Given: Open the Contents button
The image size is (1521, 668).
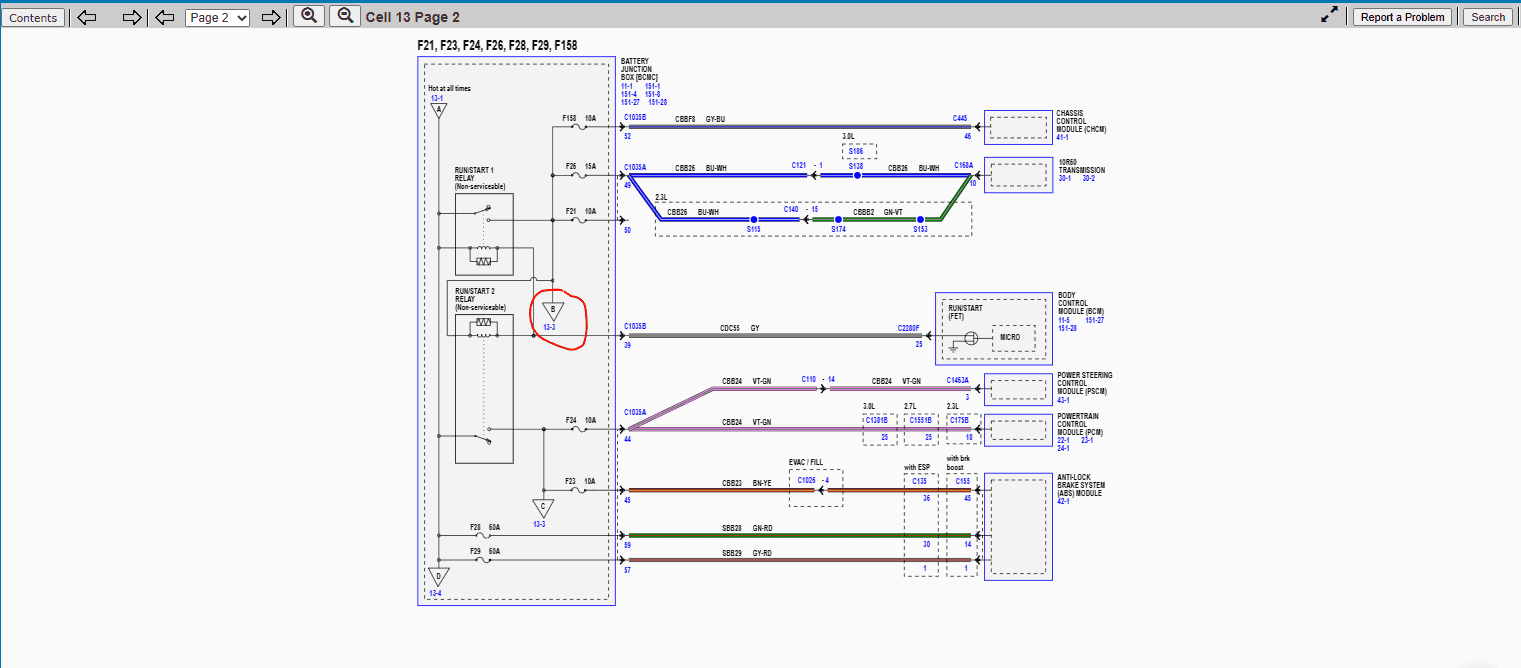Looking at the screenshot, I should point(33,17).
